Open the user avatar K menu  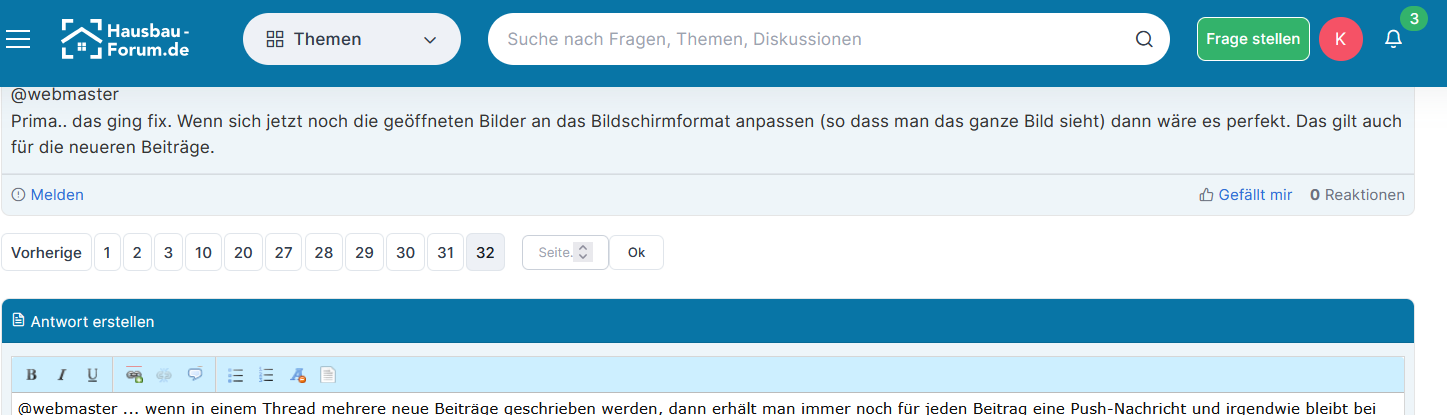pyautogui.click(x=1340, y=39)
